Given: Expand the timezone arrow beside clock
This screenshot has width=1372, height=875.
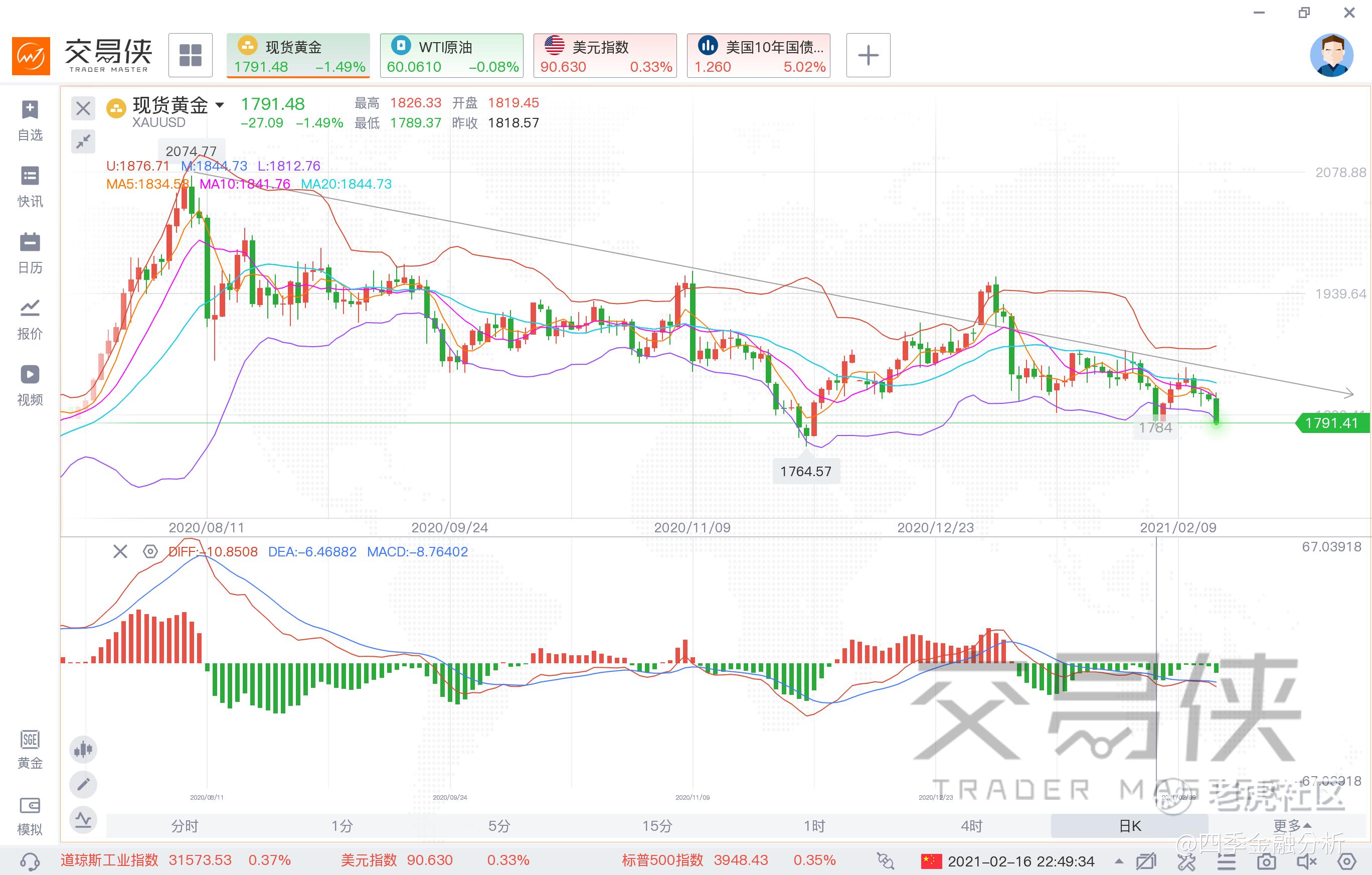Looking at the screenshot, I should tap(1119, 861).
